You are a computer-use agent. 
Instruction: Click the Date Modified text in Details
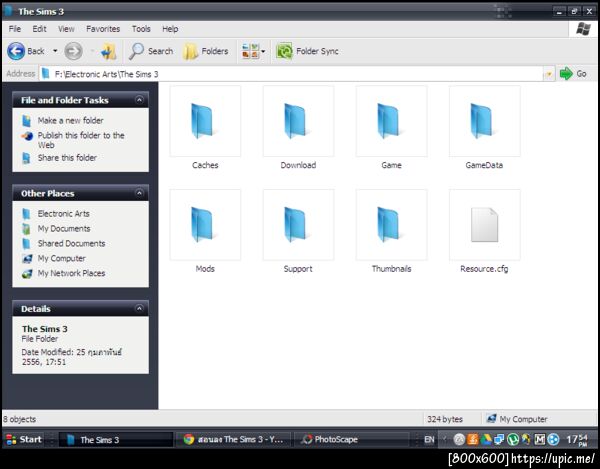pyautogui.click(x=72, y=357)
